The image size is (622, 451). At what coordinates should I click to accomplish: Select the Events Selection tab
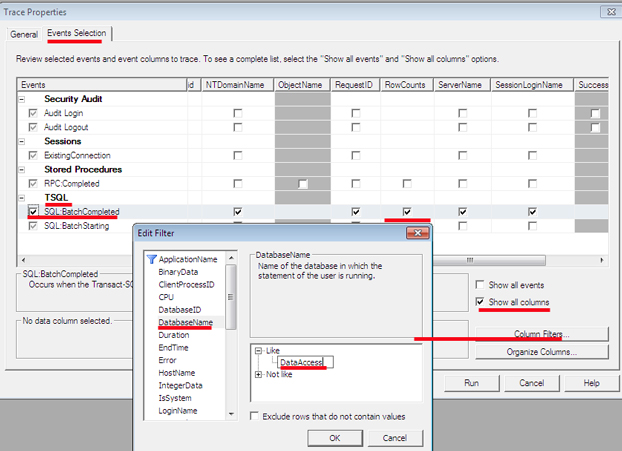coord(77,33)
